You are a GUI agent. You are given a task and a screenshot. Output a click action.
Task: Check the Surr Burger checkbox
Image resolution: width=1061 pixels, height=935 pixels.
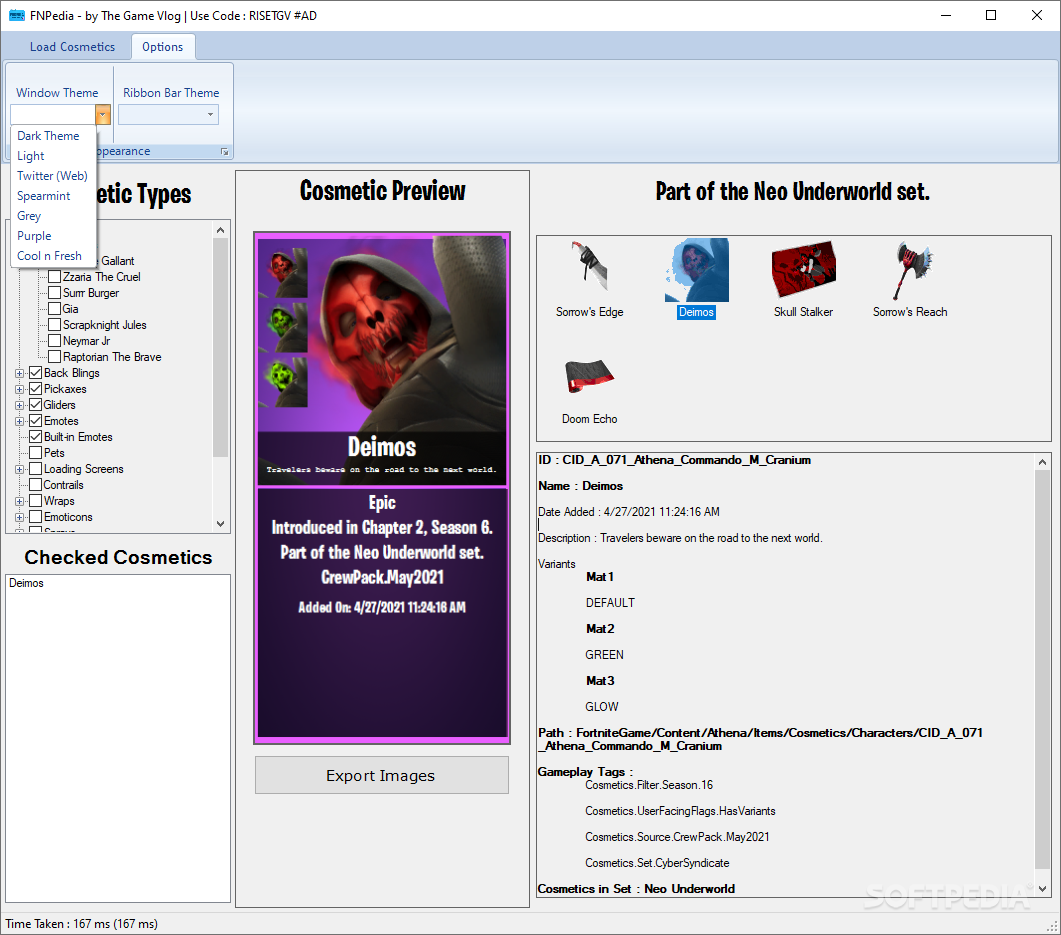click(x=55, y=293)
